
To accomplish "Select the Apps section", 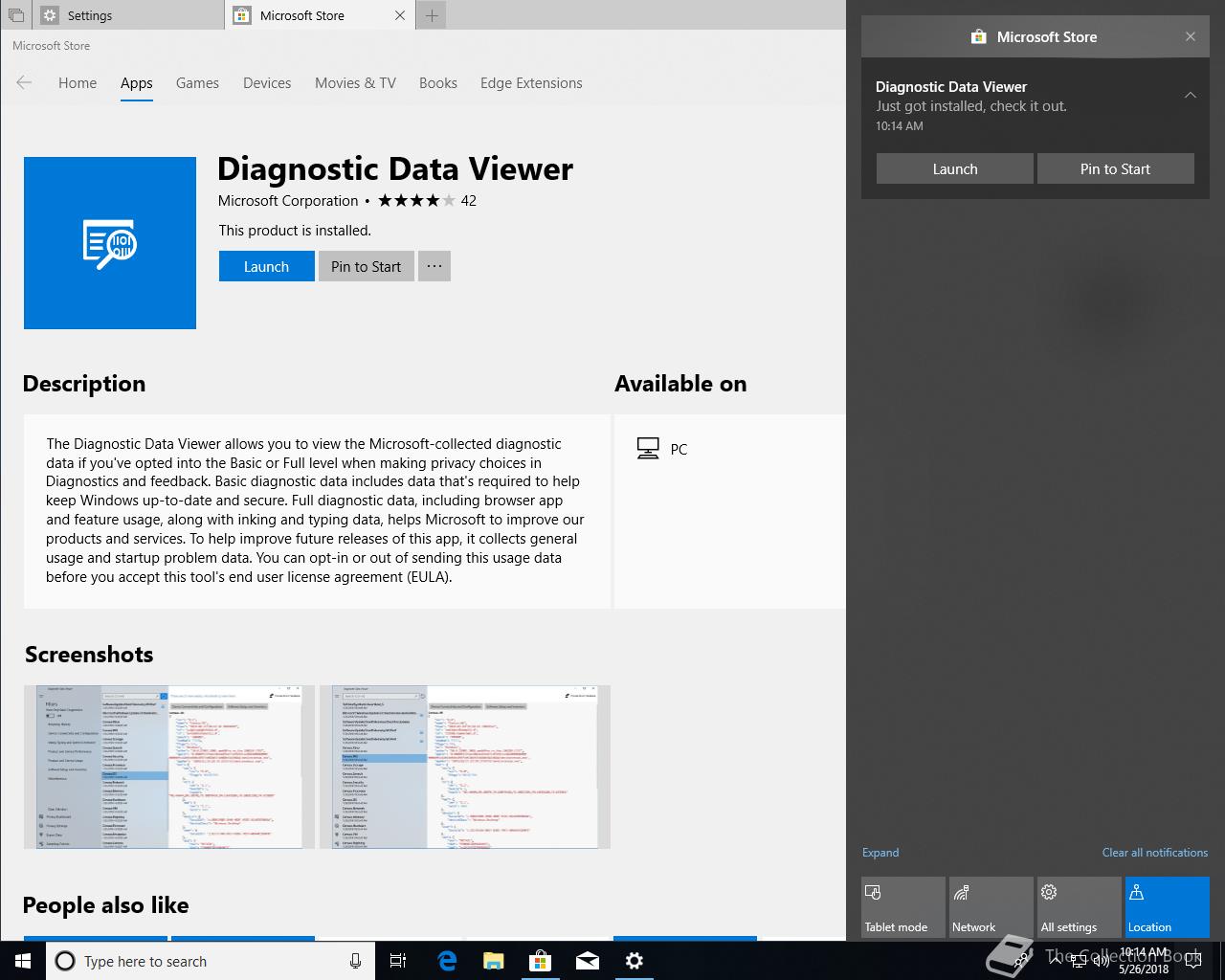I will pyautogui.click(x=137, y=83).
